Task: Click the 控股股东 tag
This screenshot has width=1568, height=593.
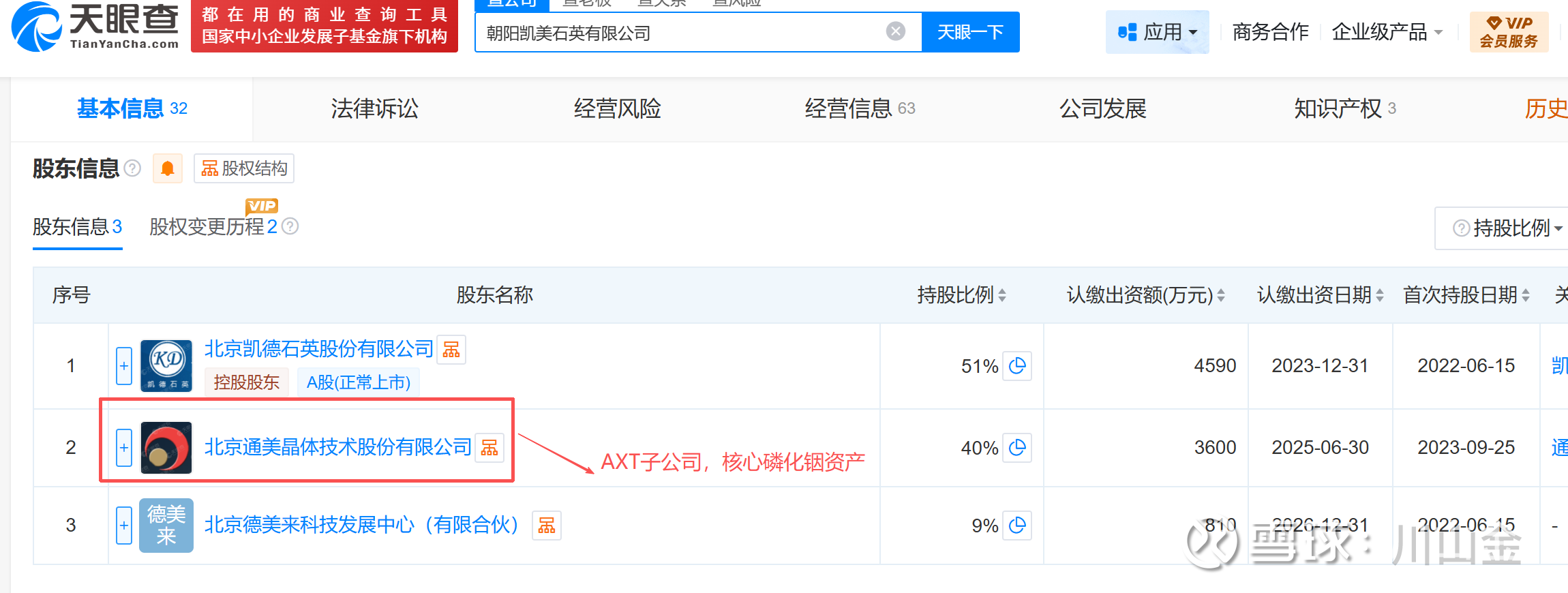Action: [x=247, y=382]
